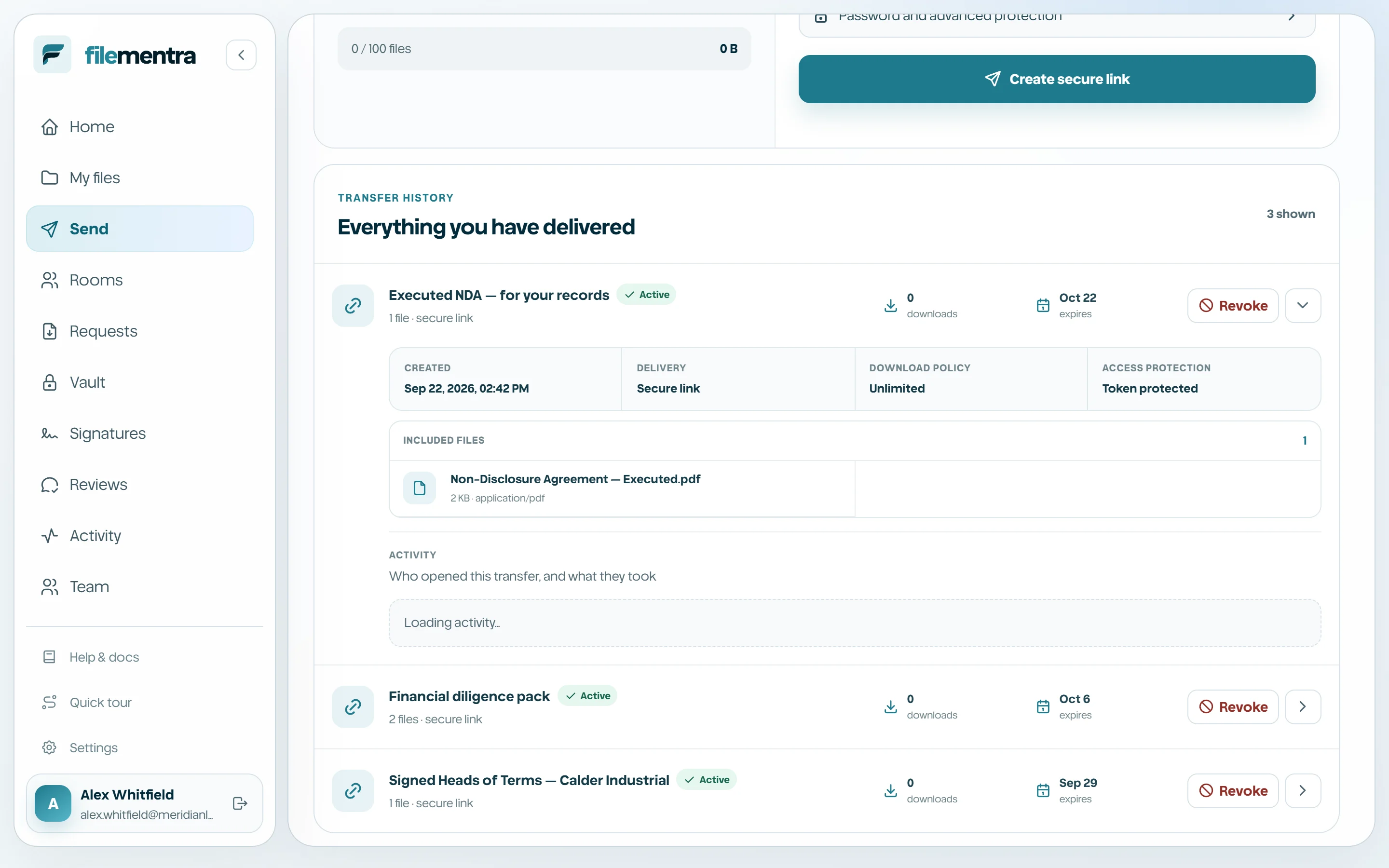Open Rooms in the sidebar
Image resolution: width=1389 pixels, height=868 pixels.
(x=139, y=280)
